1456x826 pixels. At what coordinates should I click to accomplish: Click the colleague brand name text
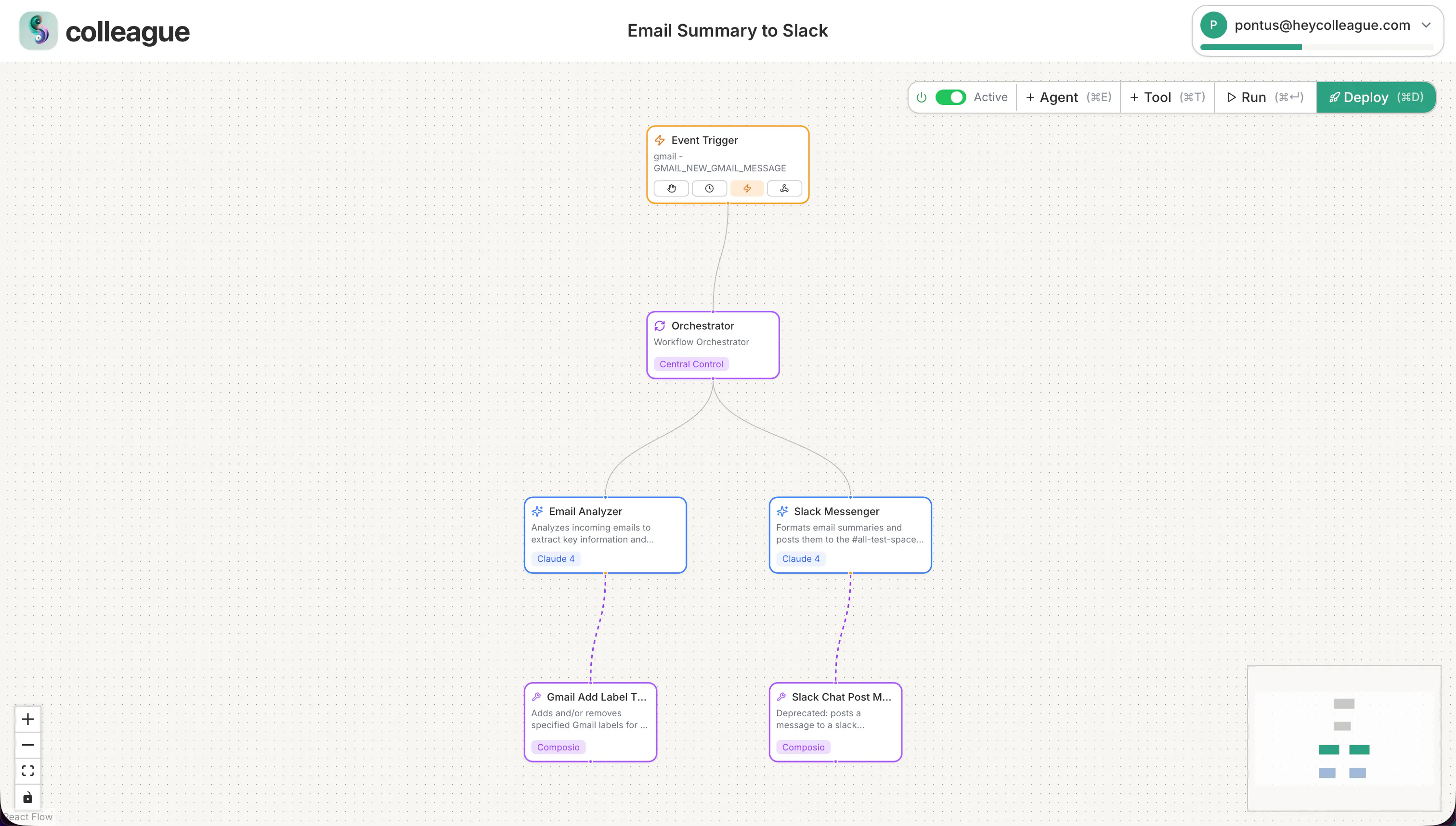pos(127,32)
